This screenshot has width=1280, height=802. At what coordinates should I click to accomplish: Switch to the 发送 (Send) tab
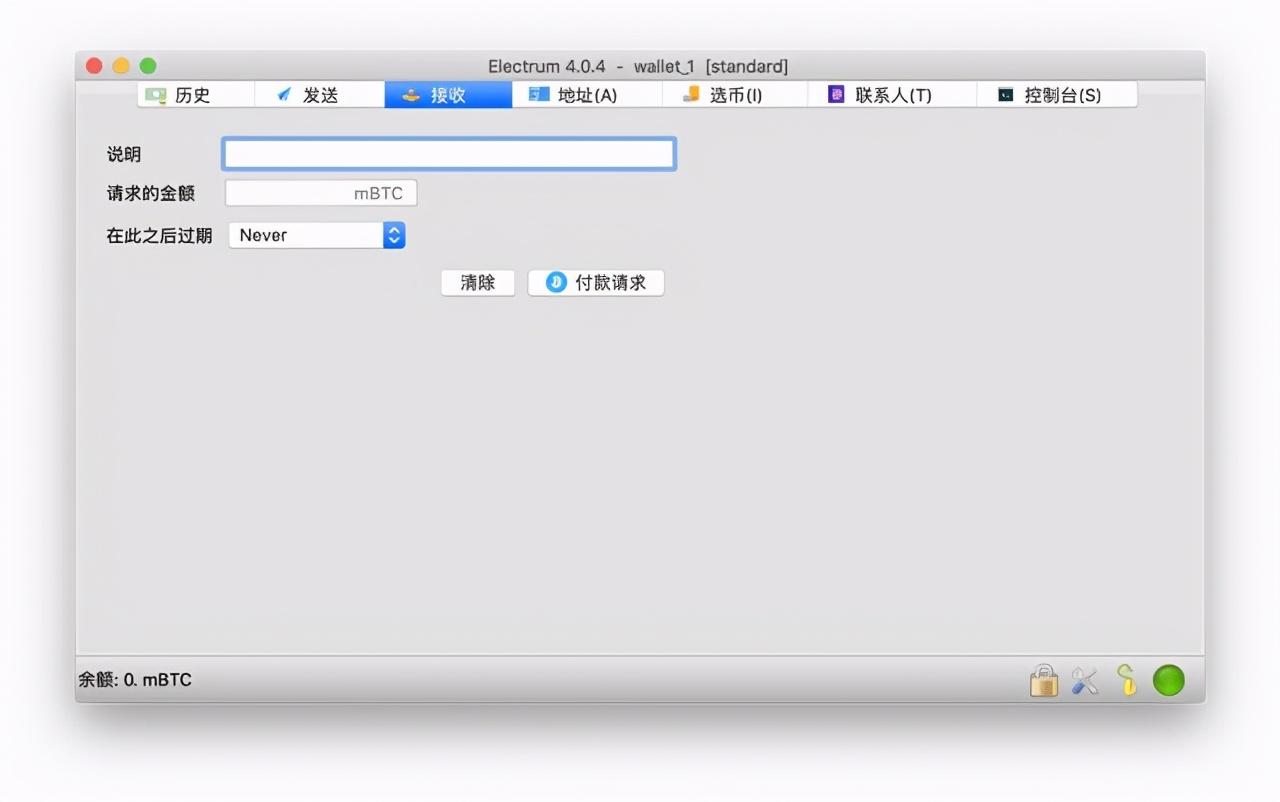pyautogui.click(x=319, y=95)
